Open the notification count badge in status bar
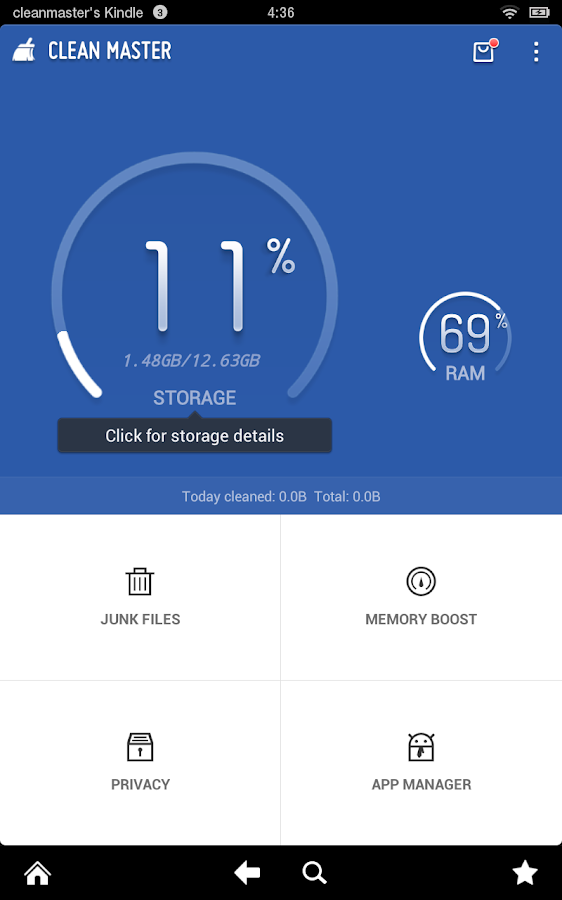562x900 pixels. [x=160, y=12]
